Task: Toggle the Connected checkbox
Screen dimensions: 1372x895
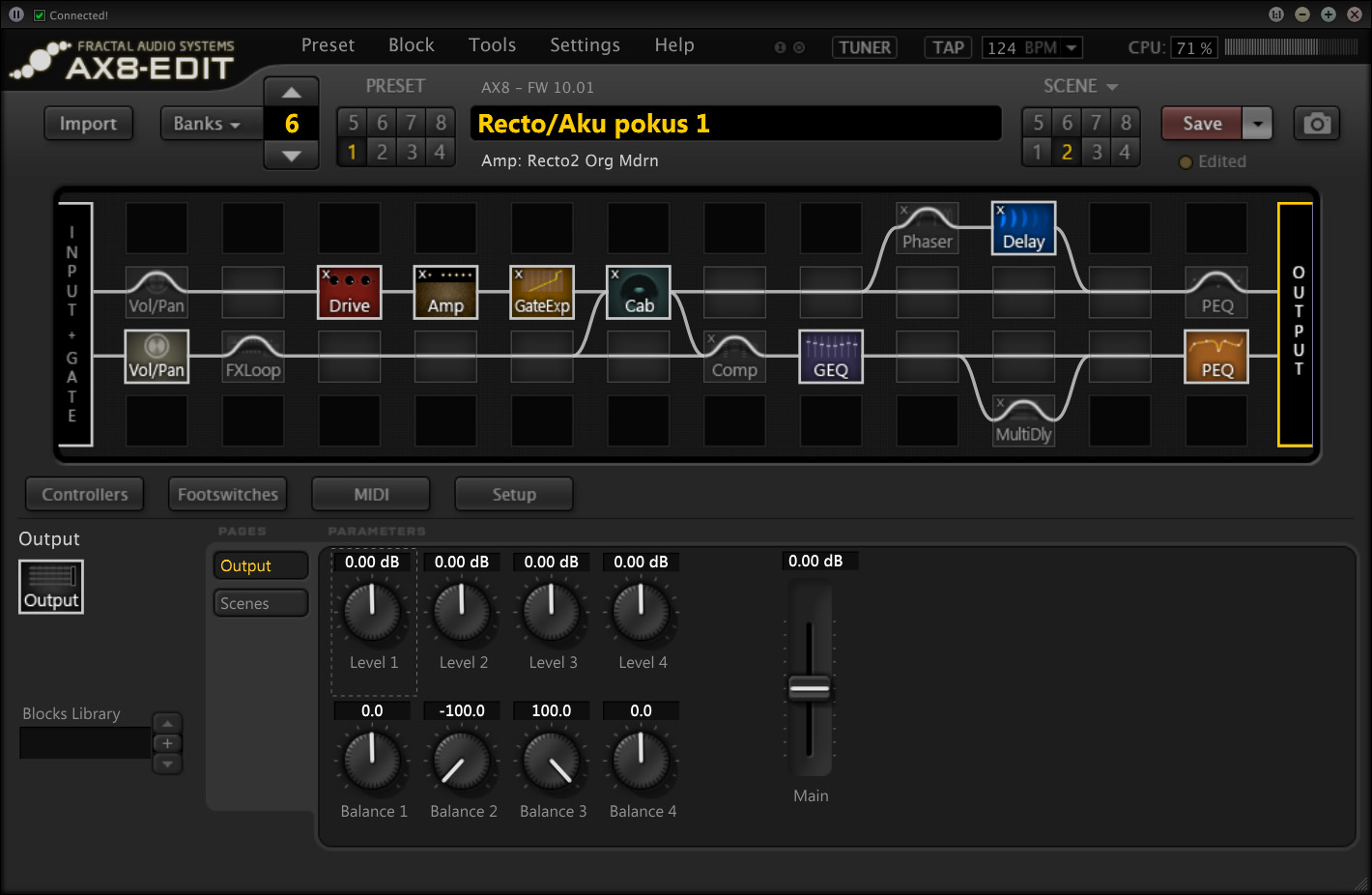Action: (40, 15)
